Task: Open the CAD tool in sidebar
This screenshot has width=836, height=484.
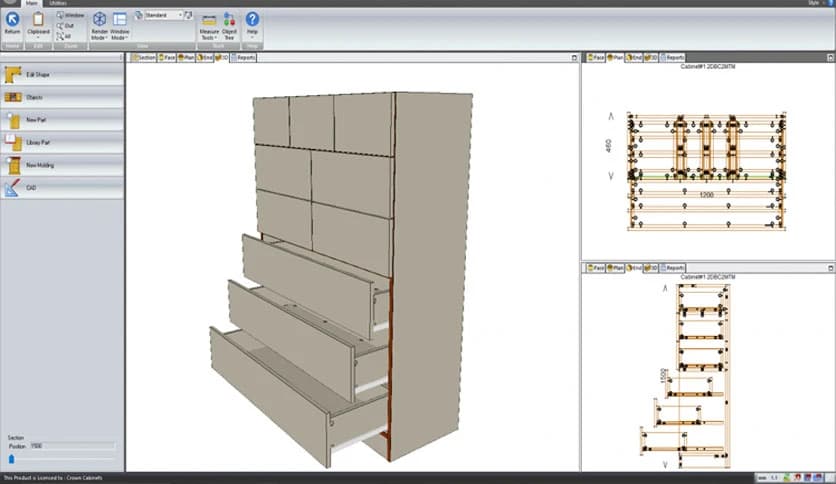Action: (14, 186)
